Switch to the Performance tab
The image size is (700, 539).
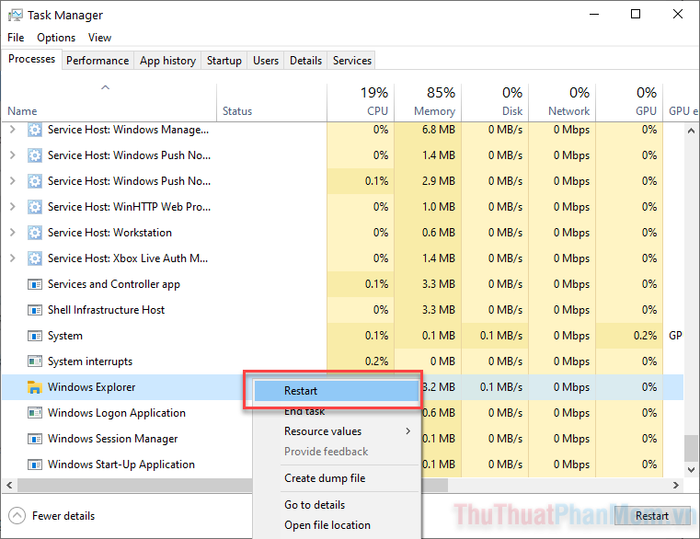click(97, 60)
